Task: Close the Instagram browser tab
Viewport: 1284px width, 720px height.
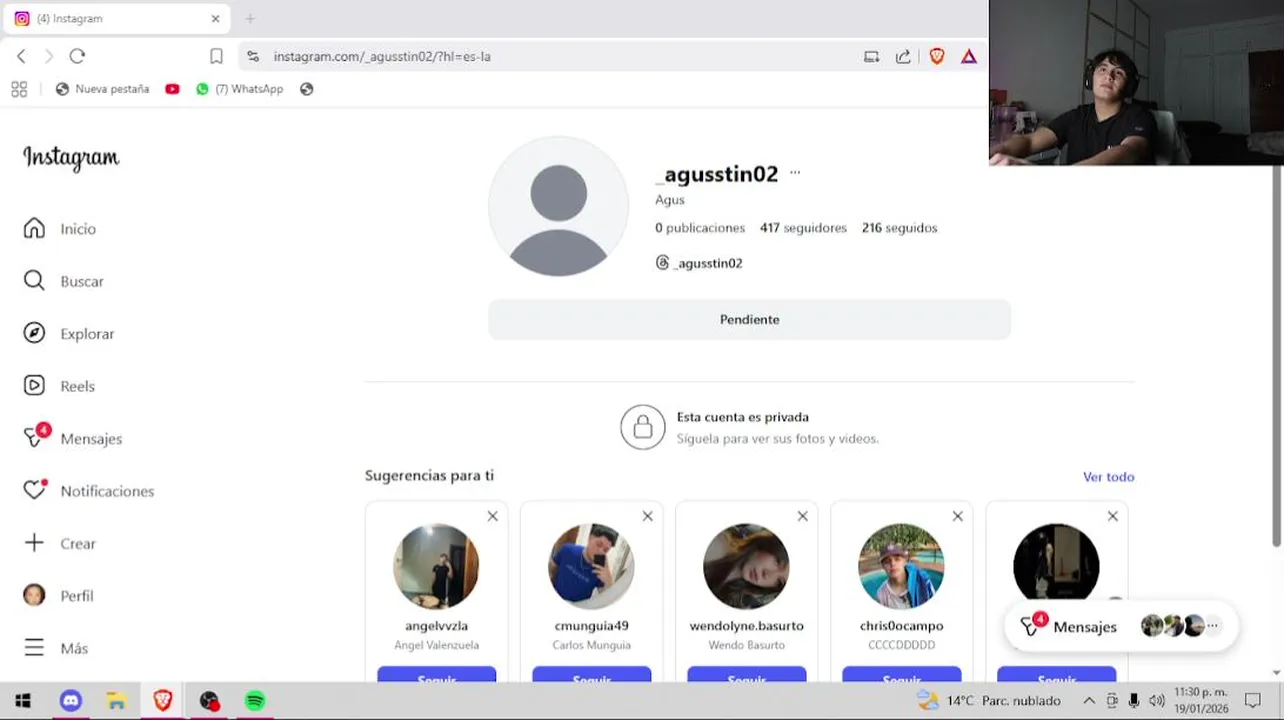Action: pyautogui.click(x=215, y=18)
